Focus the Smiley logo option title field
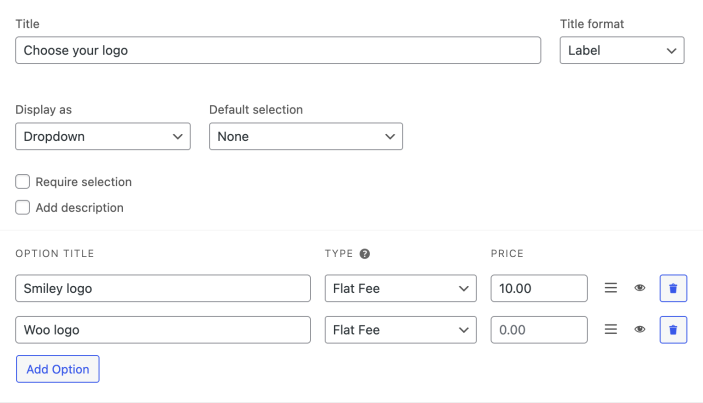 [x=163, y=289]
